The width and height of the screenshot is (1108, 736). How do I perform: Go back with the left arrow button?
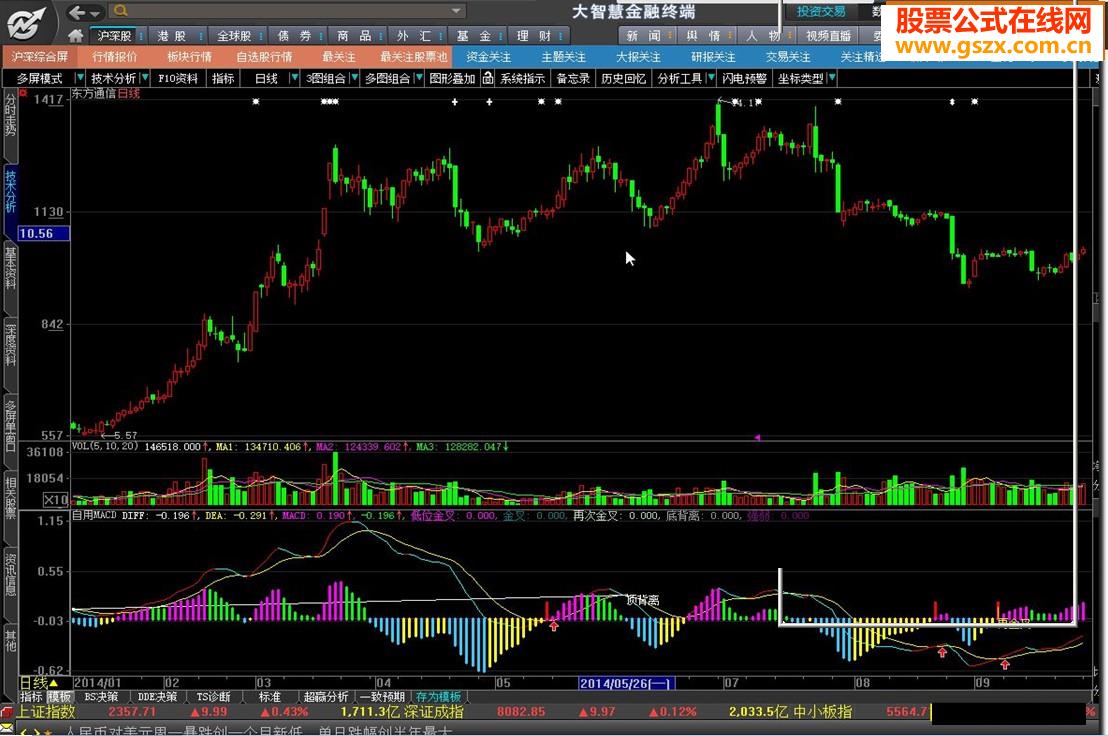point(78,12)
